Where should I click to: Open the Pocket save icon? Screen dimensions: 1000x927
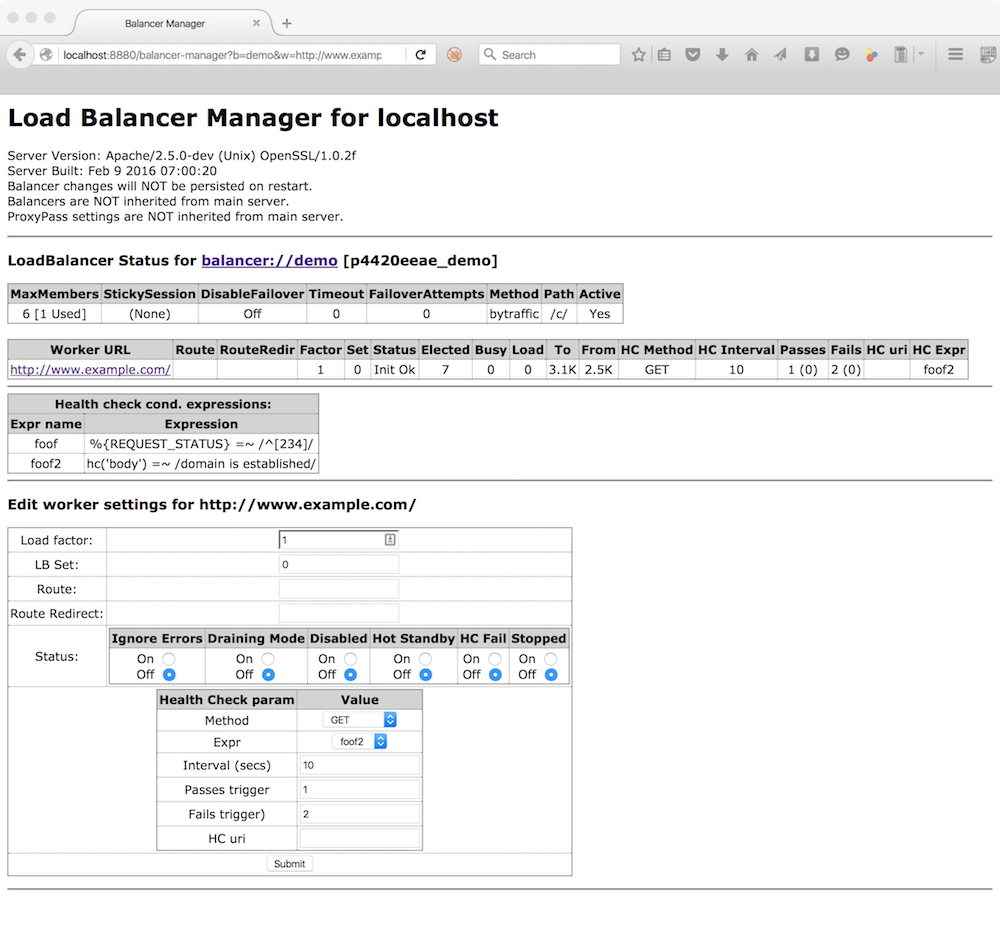tap(692, 55)
